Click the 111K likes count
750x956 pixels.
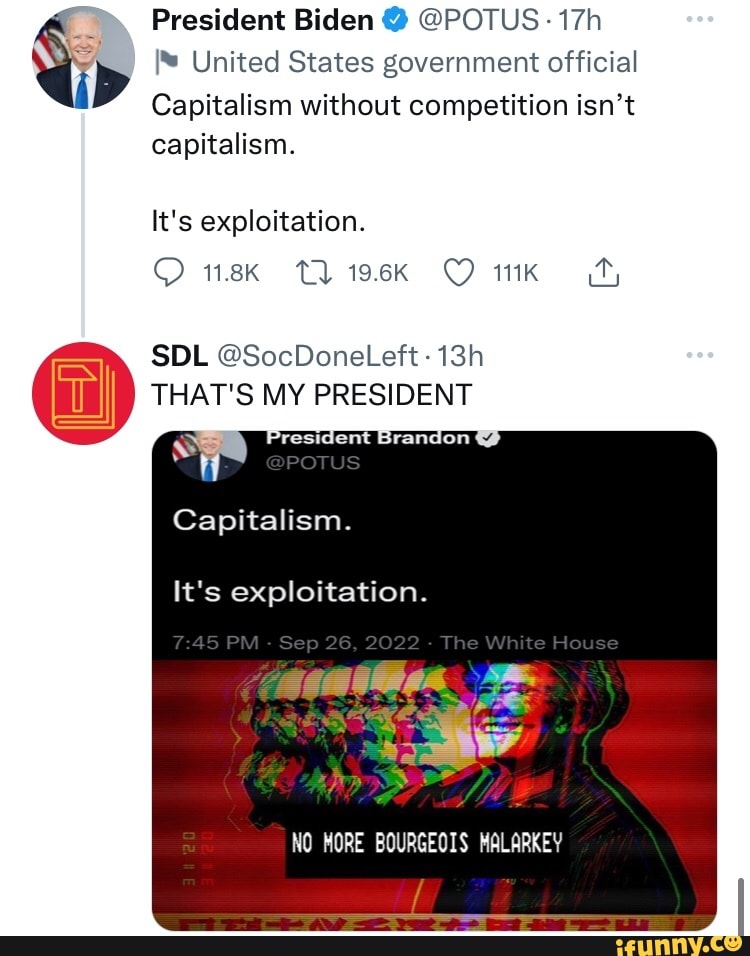[513, 271]
